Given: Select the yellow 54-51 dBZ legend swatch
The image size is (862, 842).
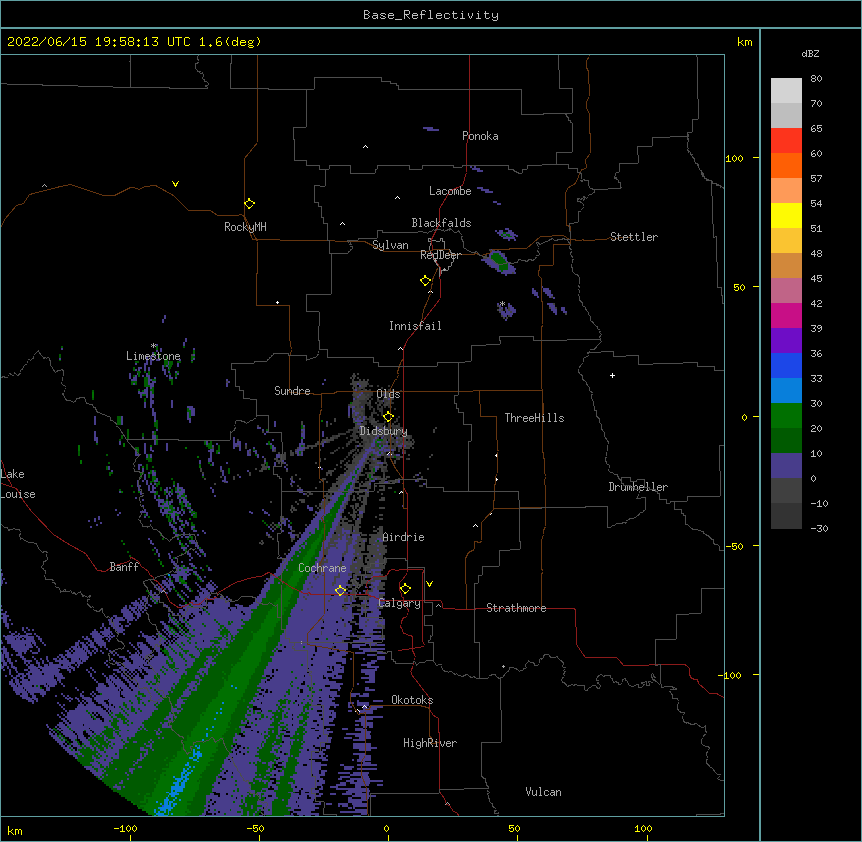Looking at the screenshot, I should [786, 215].
